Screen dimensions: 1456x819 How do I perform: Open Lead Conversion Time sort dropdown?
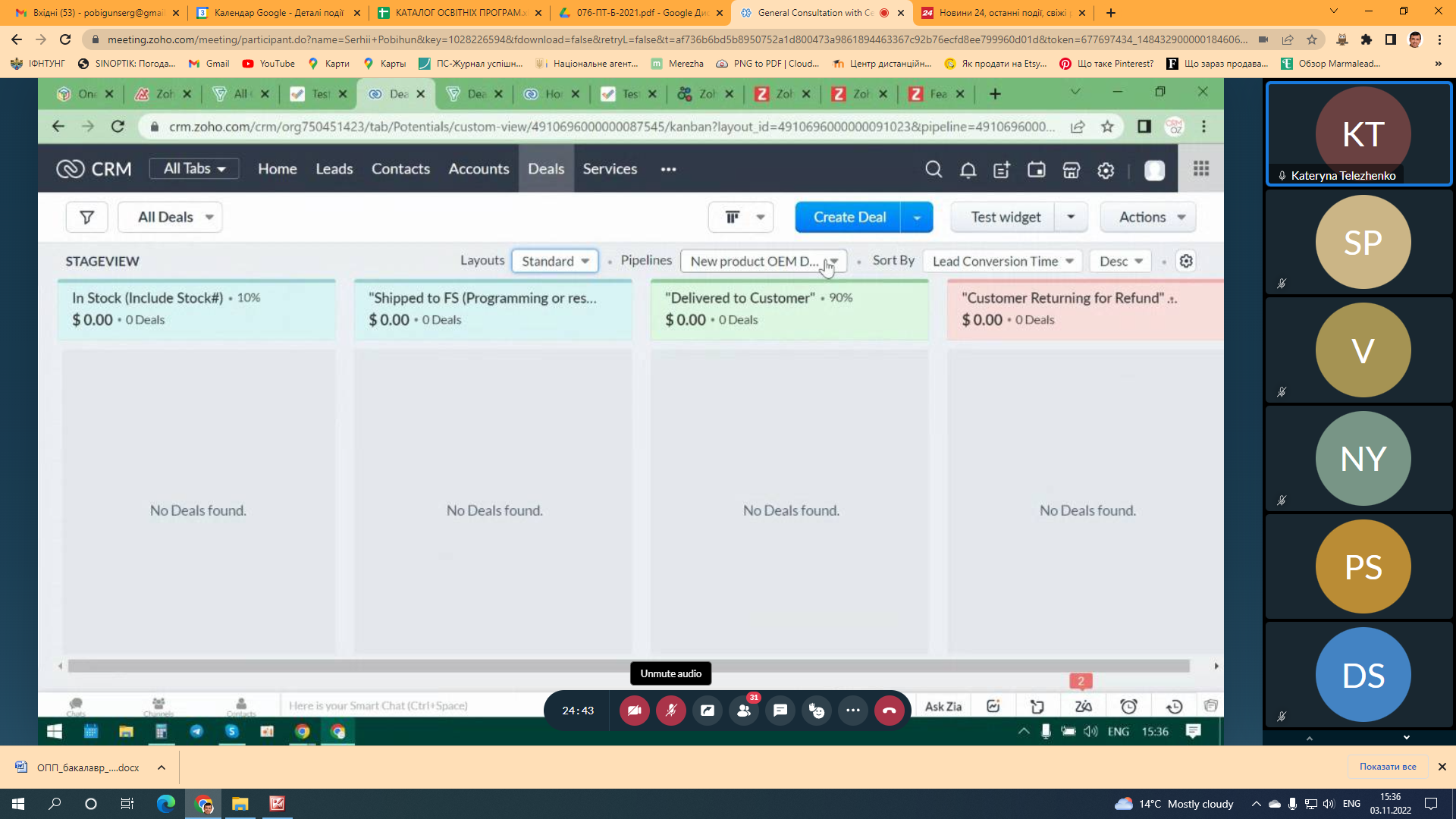(x=1003, y=262)
